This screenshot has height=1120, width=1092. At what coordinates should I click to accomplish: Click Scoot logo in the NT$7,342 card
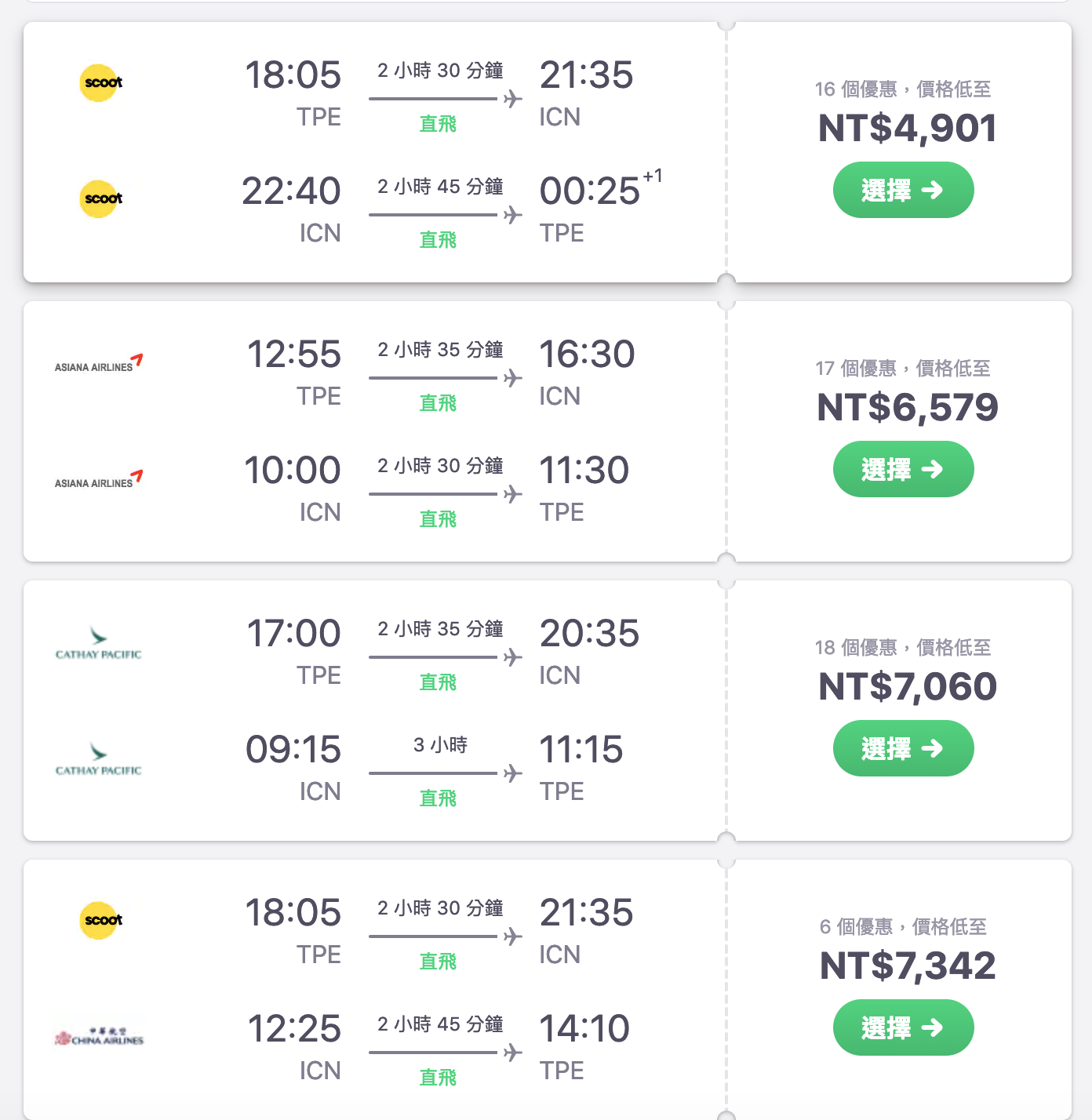click(101, 920)
